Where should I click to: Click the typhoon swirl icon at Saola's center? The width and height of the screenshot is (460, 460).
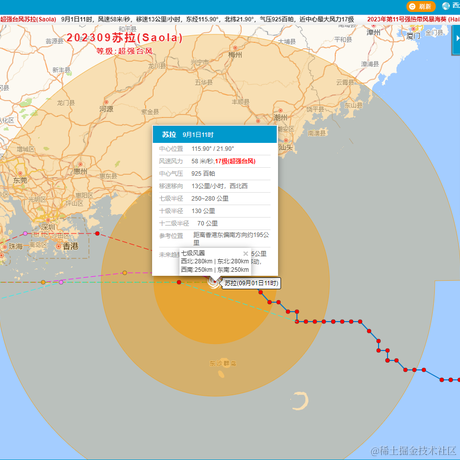[x=214, y=283]
